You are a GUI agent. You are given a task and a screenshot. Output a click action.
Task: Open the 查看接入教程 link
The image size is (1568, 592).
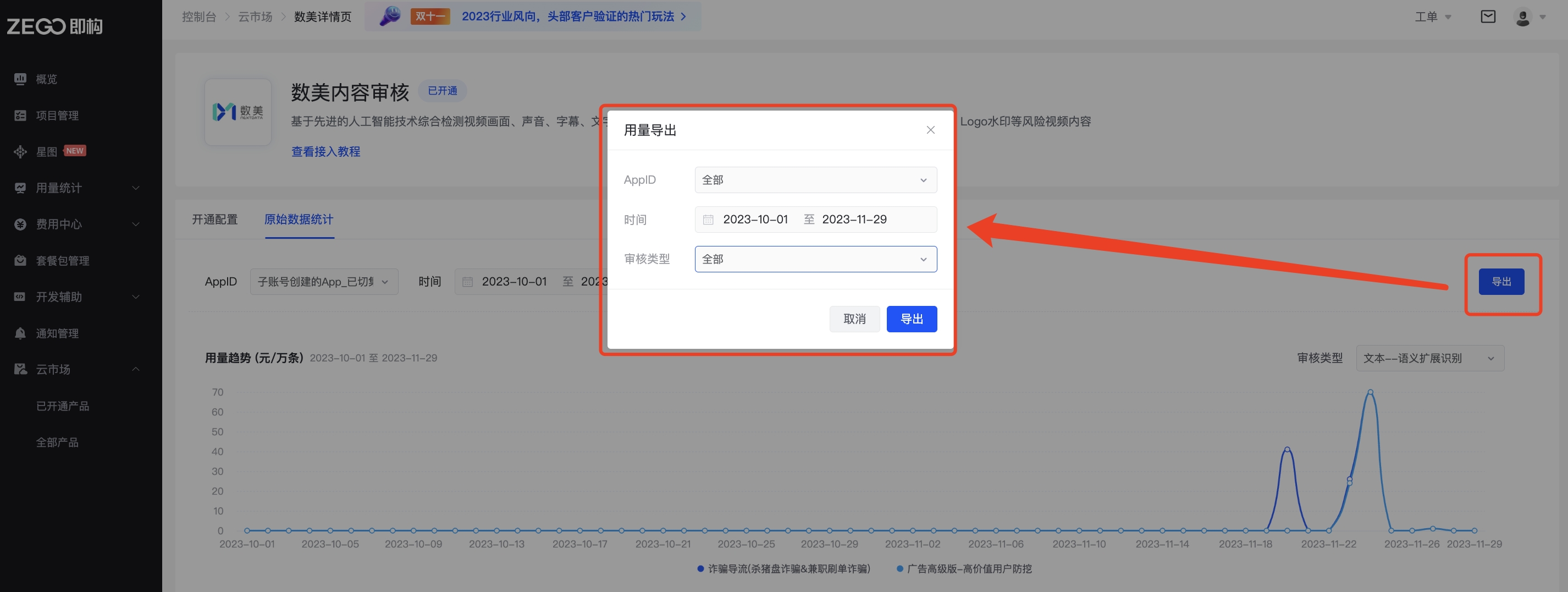(325, 152)
